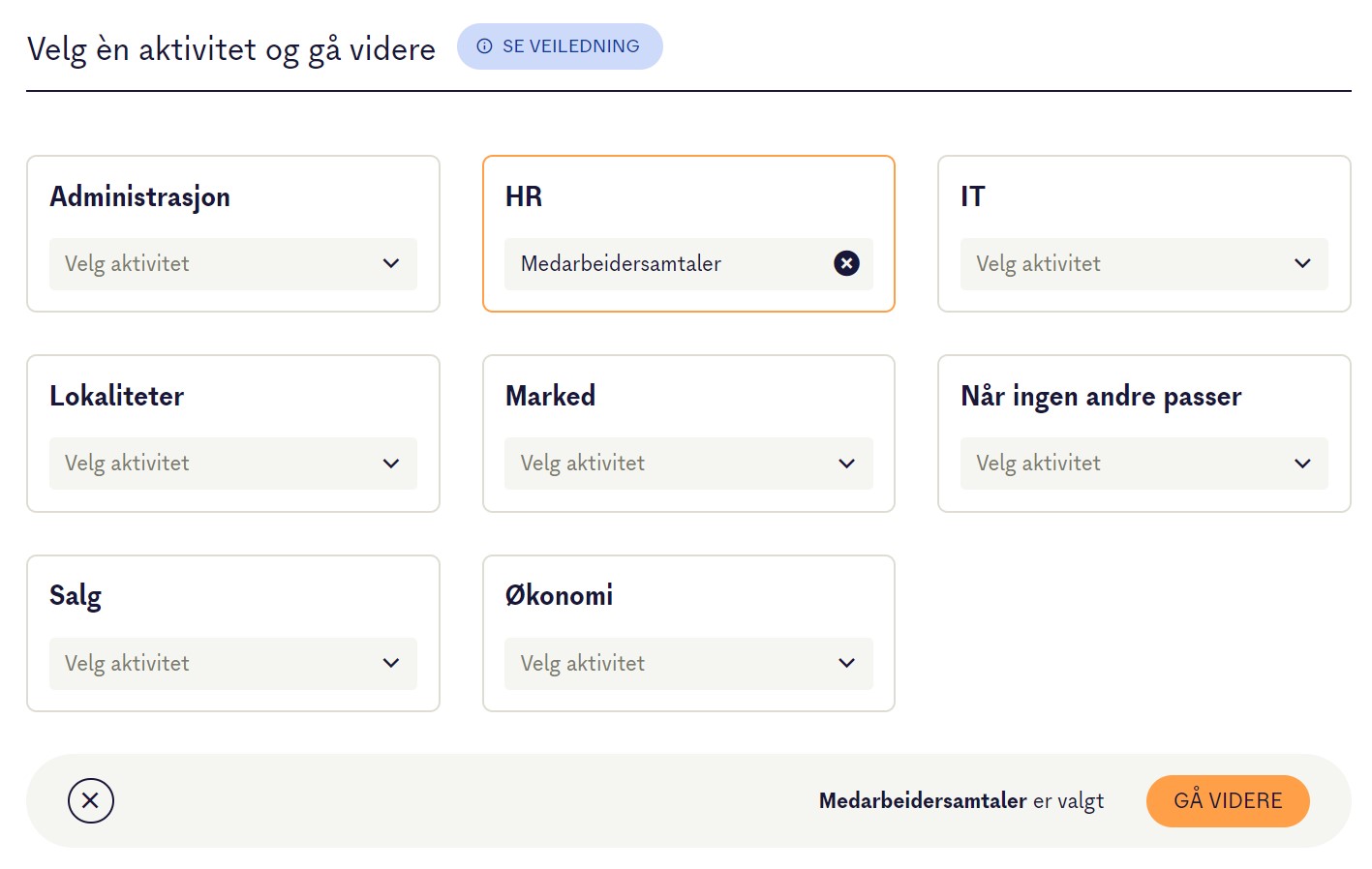
Task: Click the chevron on the Administrasjon dropdown
Action: [391, 263]
